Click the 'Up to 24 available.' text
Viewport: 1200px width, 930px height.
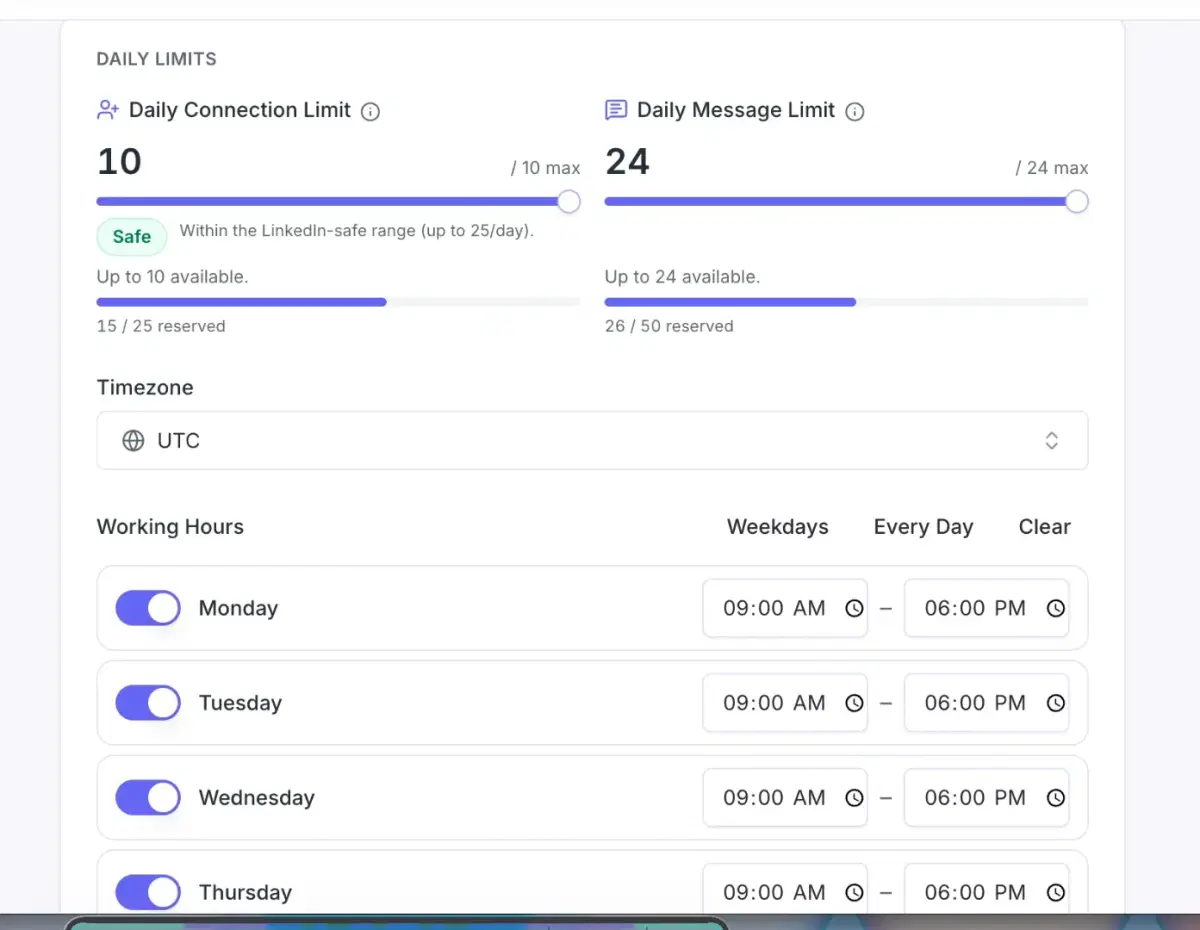tap(682, 277)
